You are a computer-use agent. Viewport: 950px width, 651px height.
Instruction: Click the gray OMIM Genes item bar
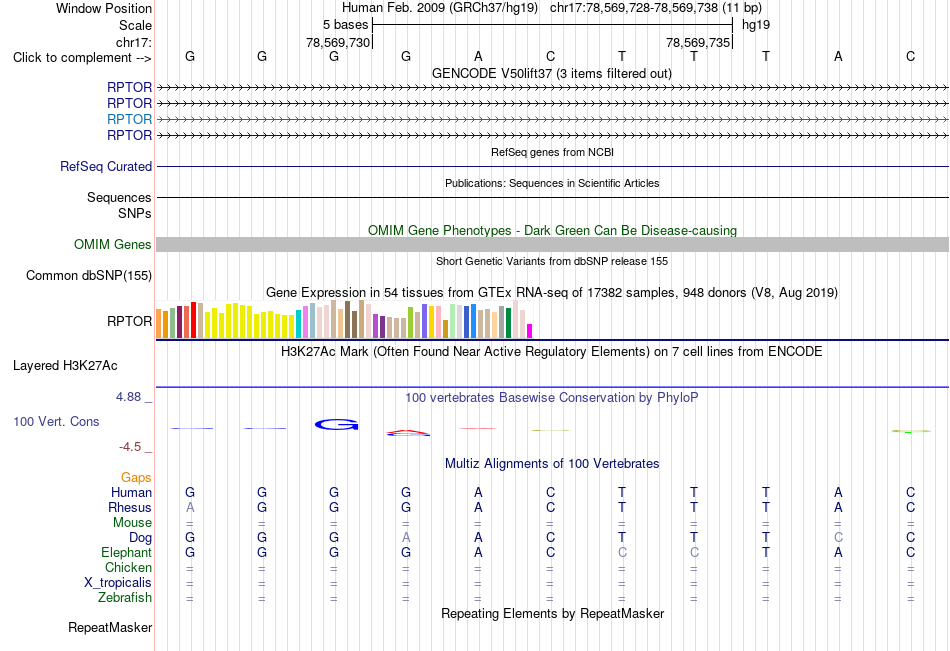552,244
